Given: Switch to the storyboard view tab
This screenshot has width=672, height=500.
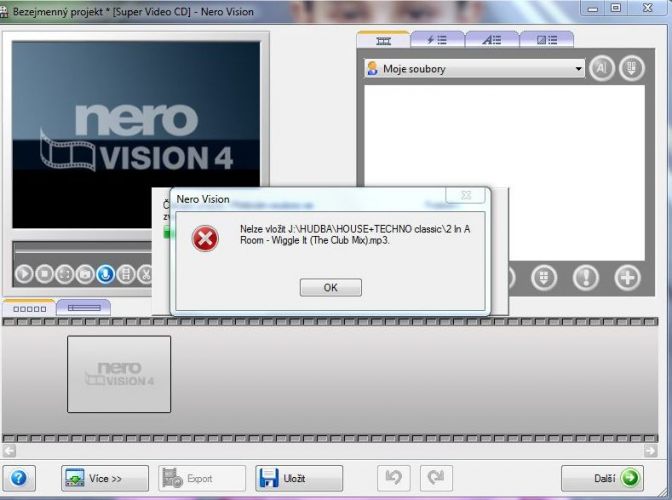Looking at the screenshot, I should (x=29, y=308).
